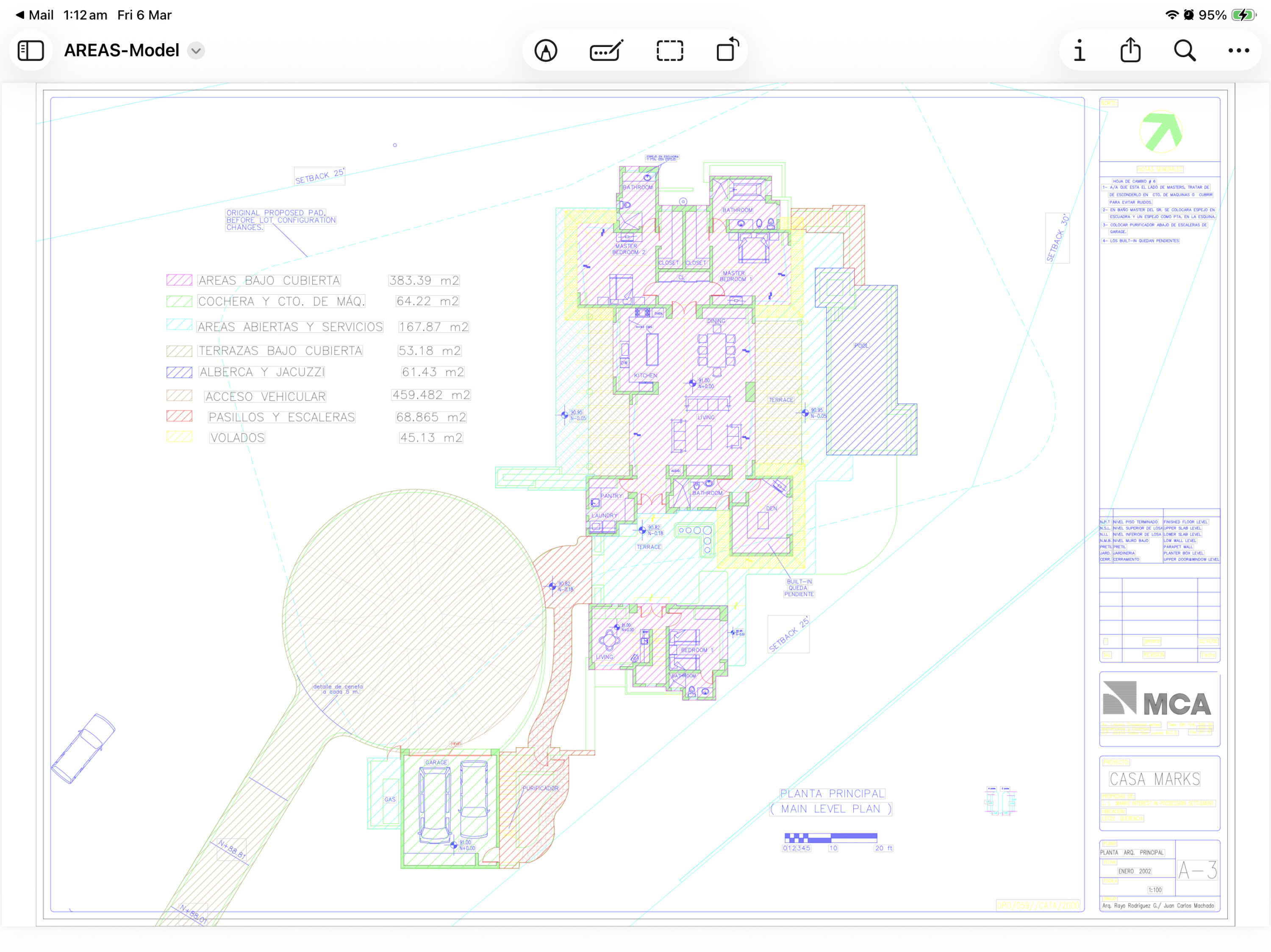Open the Share sheet
This screenshot has height=952, width=1271.
point(1130,50)
